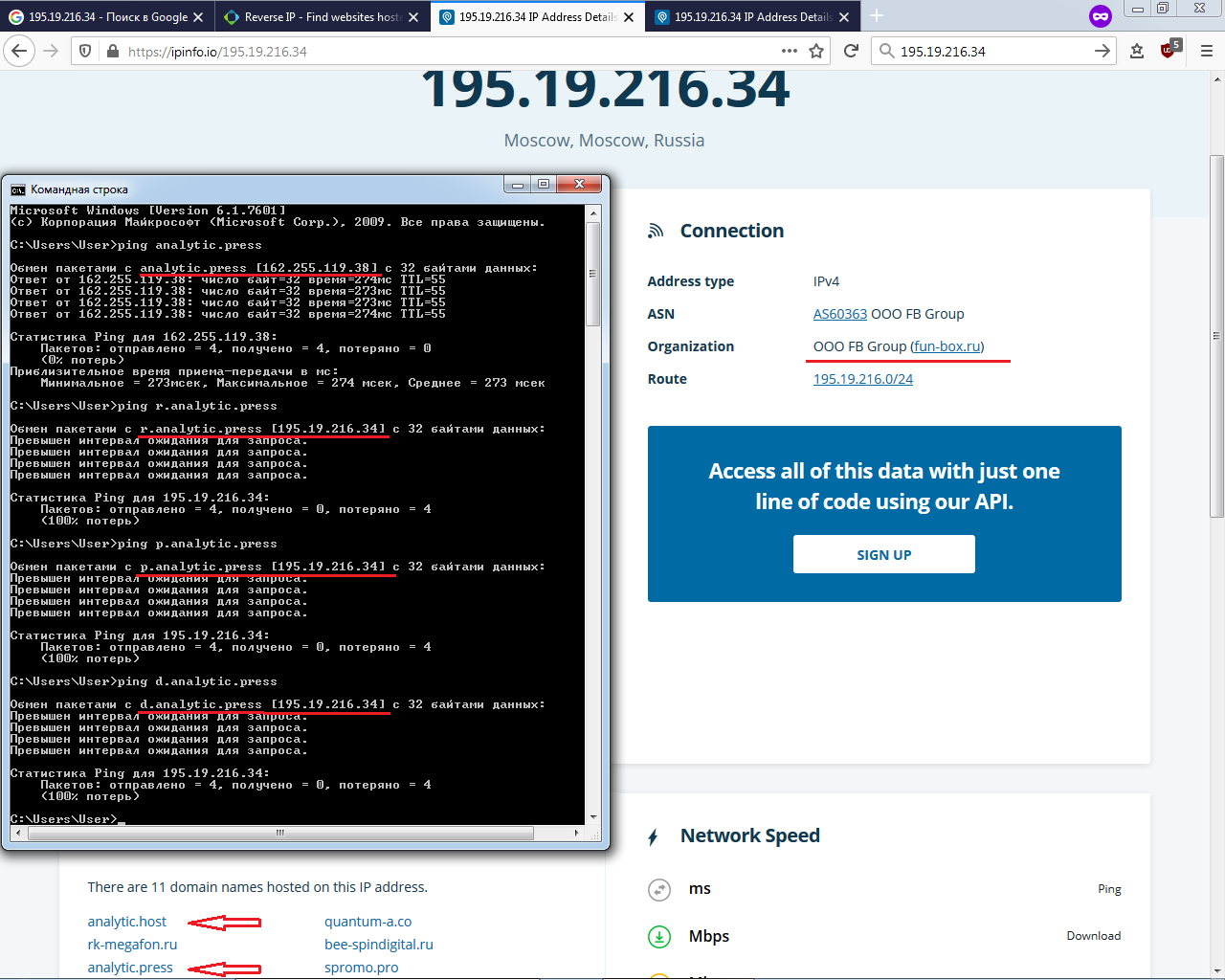Click 'There are 11 domain names hosted' text
Screen dimensions: 1225x980
257,887
